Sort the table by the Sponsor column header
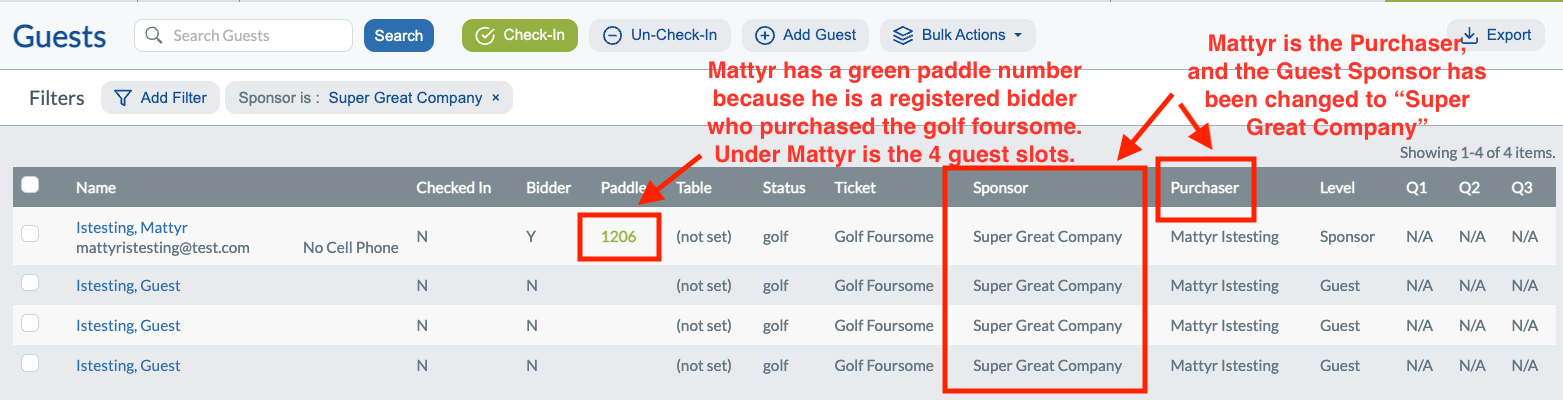This screenshot has width=1563, height=400. 1000,188
